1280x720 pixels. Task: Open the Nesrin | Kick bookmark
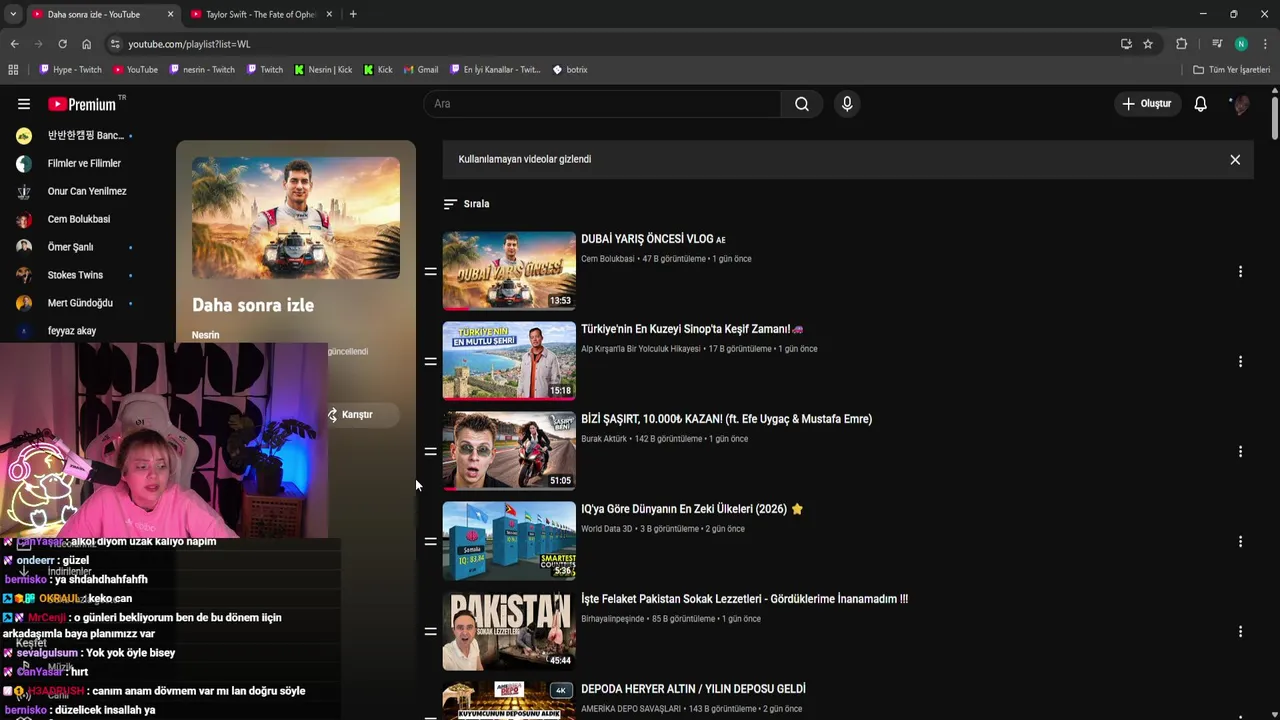click(x=323, y=70)
